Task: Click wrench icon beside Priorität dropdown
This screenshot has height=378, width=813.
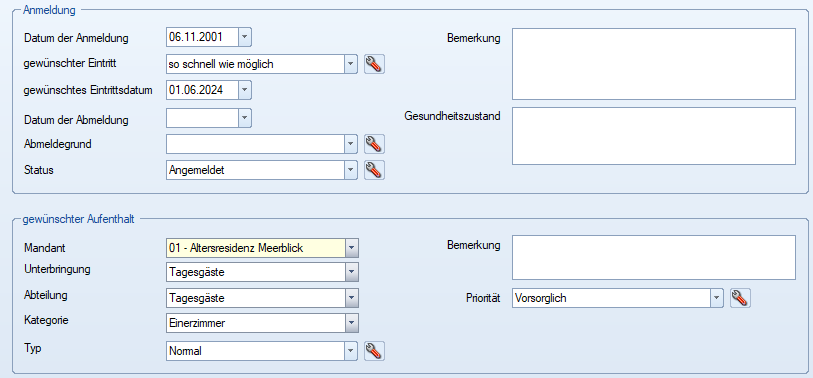Action: [x=740, y=298]
